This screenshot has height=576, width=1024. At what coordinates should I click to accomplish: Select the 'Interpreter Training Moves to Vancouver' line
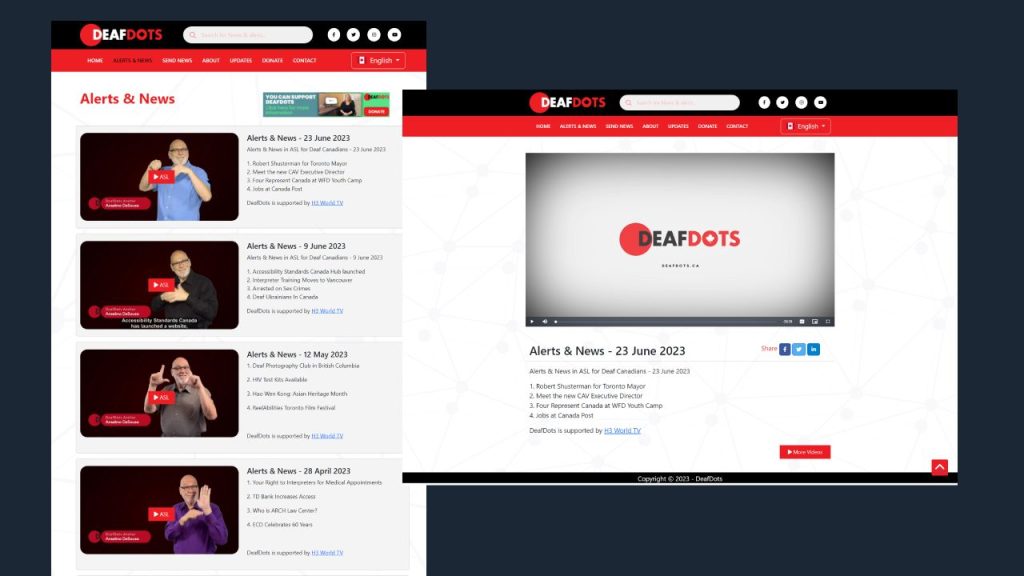point(299,280)
